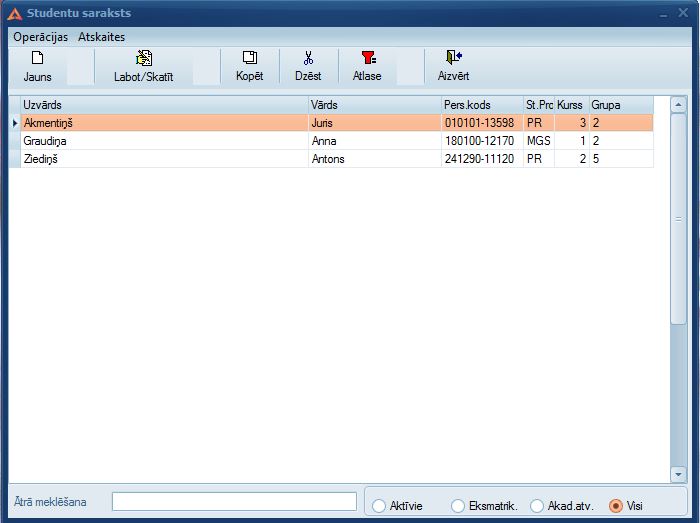Click the name cell Antons
Screen dimensions: 700x523
[375, 159]
